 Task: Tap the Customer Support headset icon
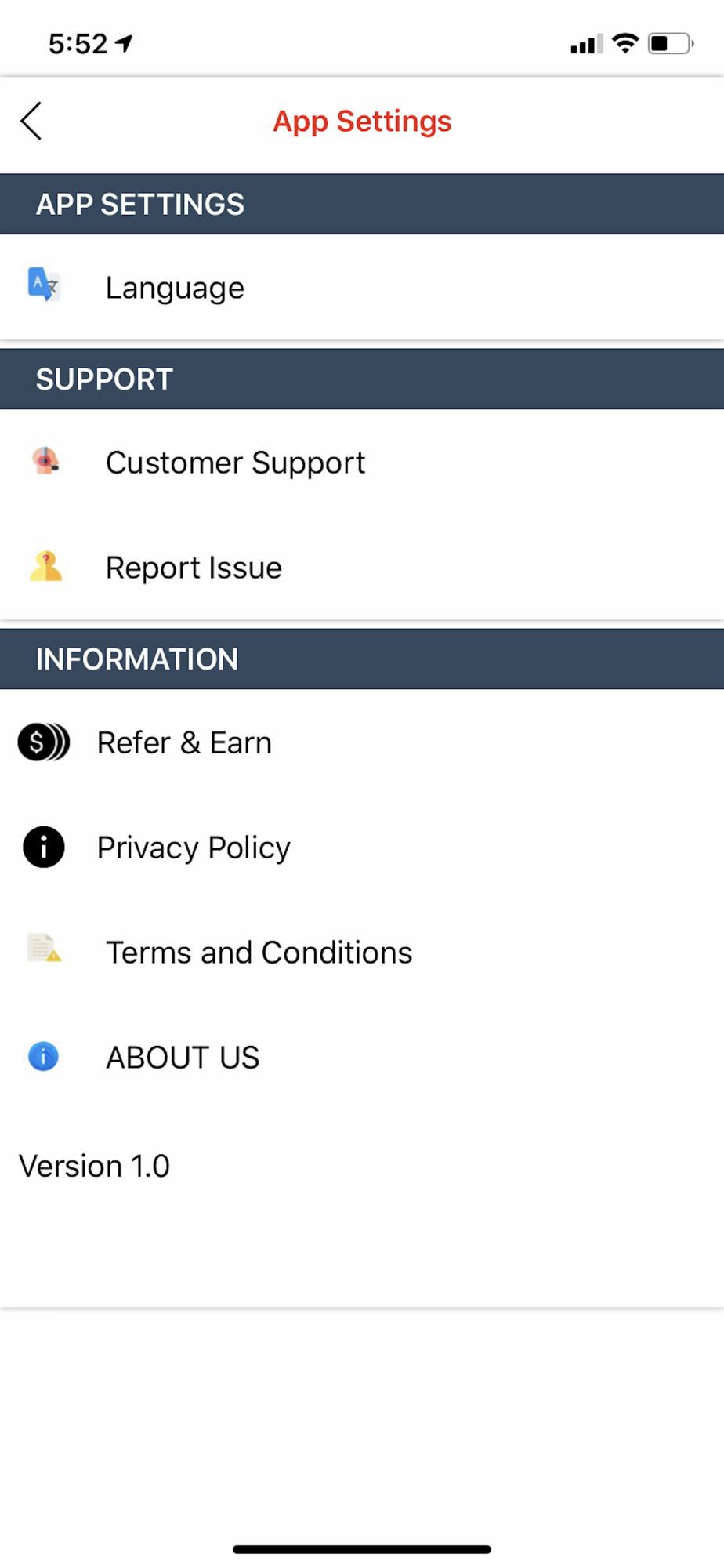pos(45,461)
